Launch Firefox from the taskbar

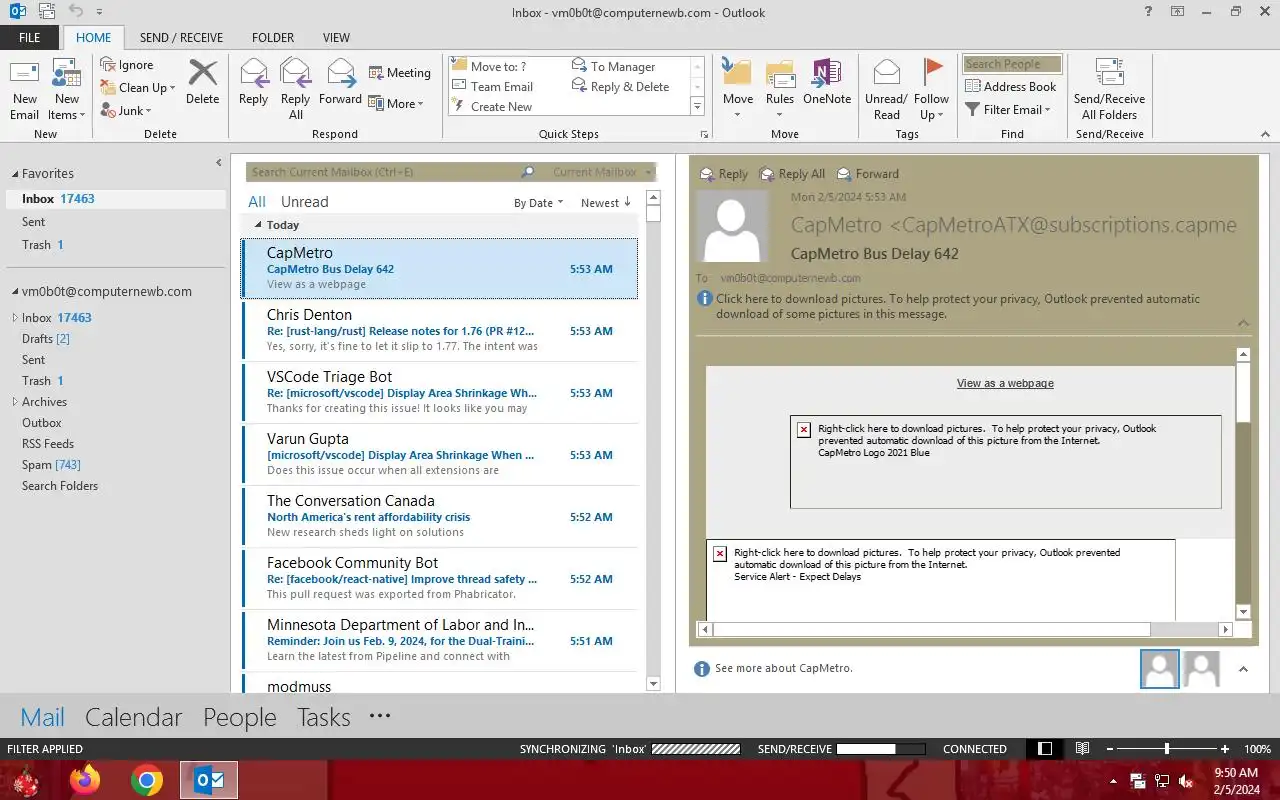tap(85, 780)
